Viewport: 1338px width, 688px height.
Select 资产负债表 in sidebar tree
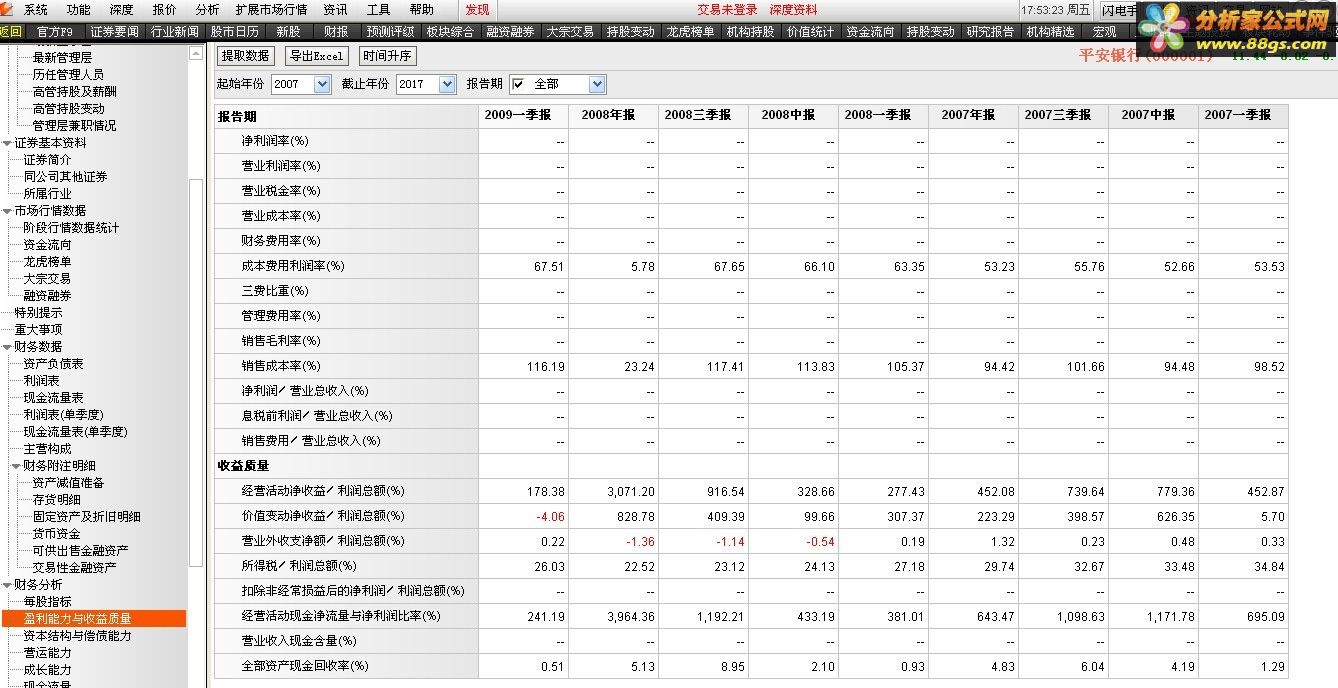[x=53, y=364]
